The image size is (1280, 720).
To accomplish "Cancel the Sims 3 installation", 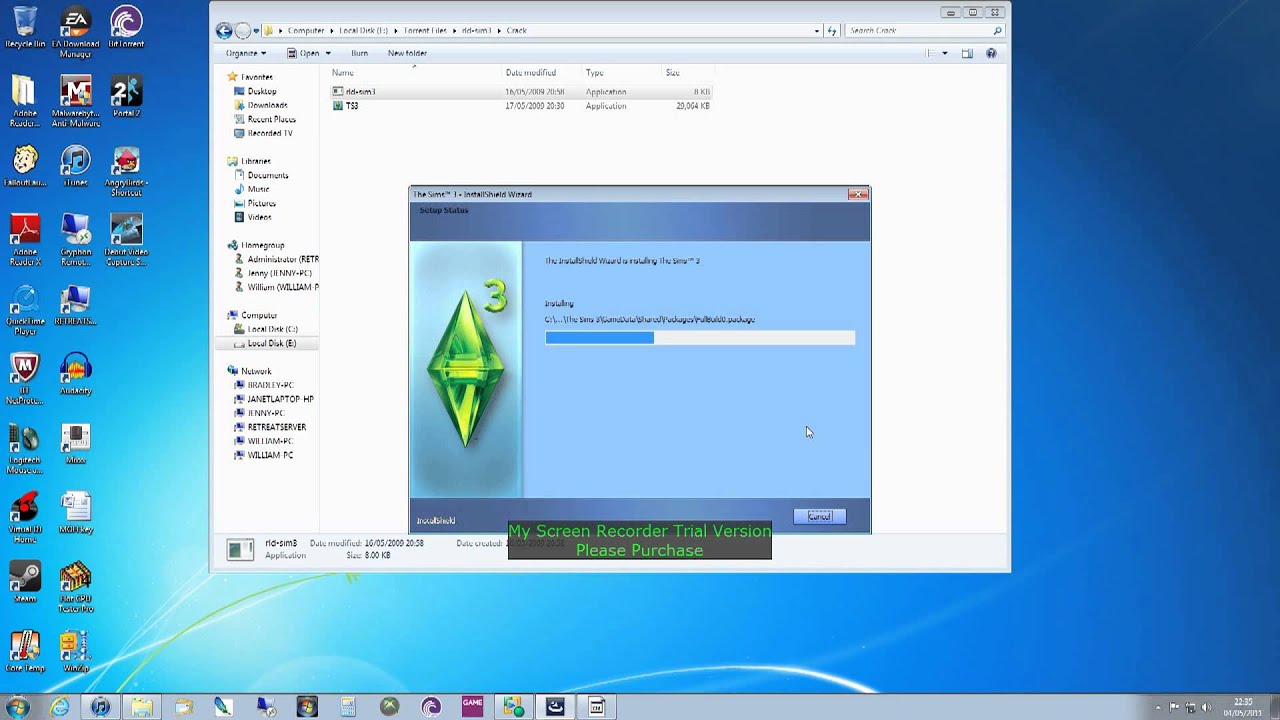I will click(819, 516).
